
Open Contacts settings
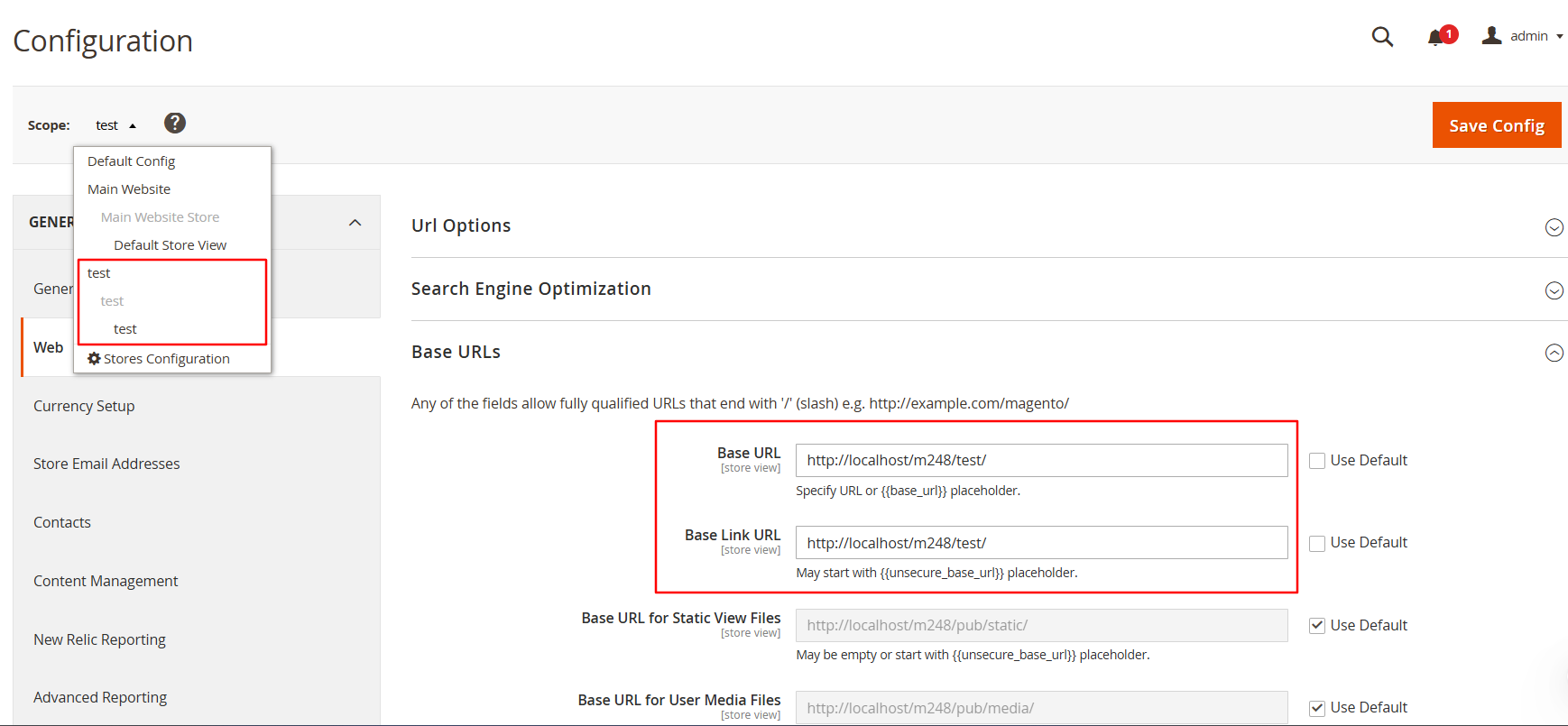(x=62, y=522)
